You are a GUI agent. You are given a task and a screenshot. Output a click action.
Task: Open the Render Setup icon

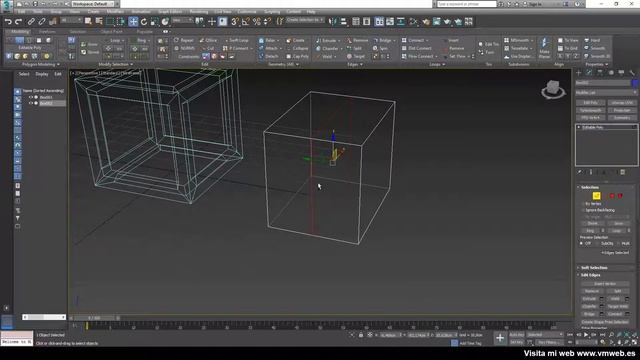click(426, 21)
